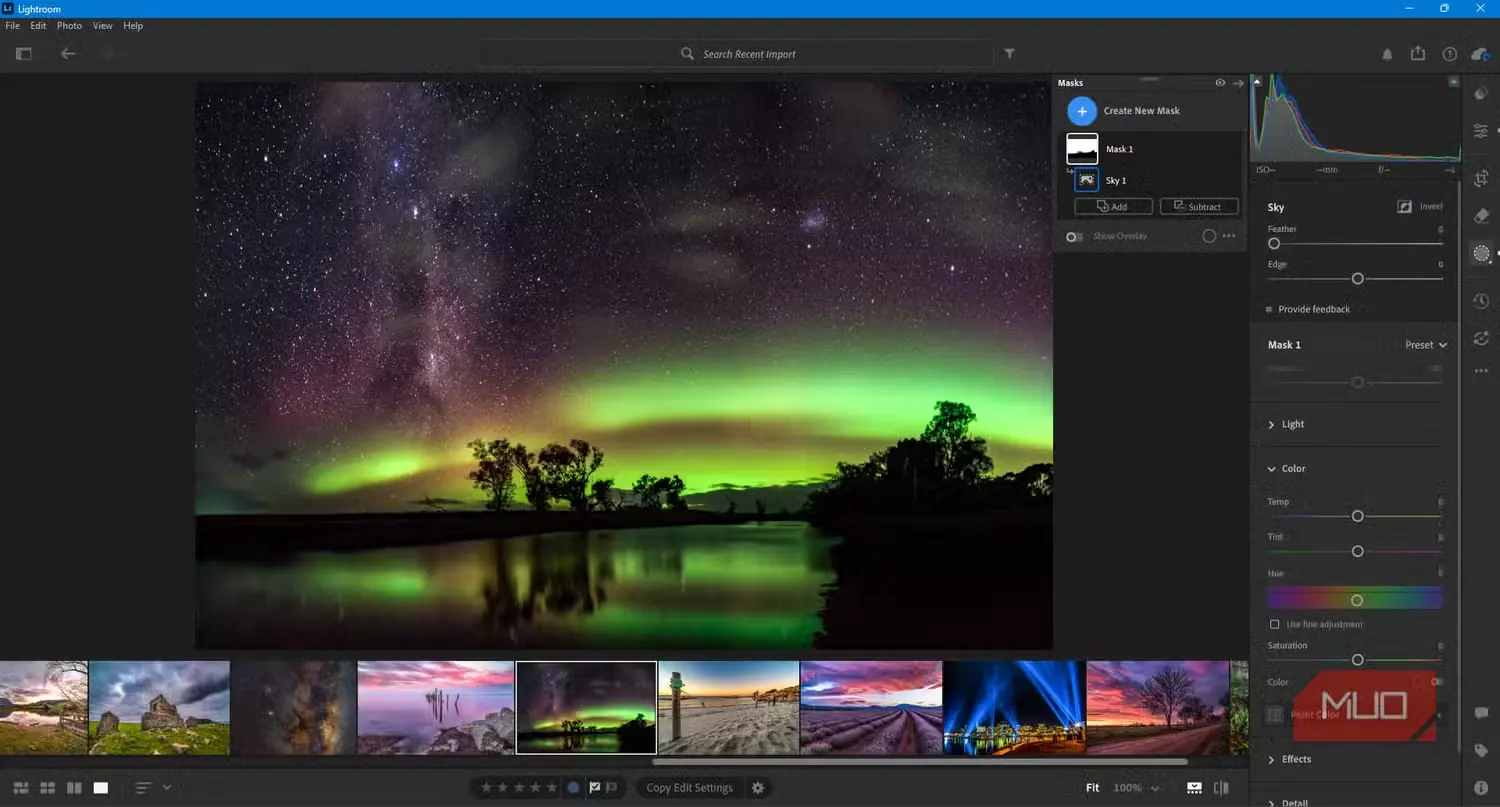Open the right sidebar three-dot menu
Image resolution: width=1500 pixels, height=807 pixels.
click(1482, 371)
